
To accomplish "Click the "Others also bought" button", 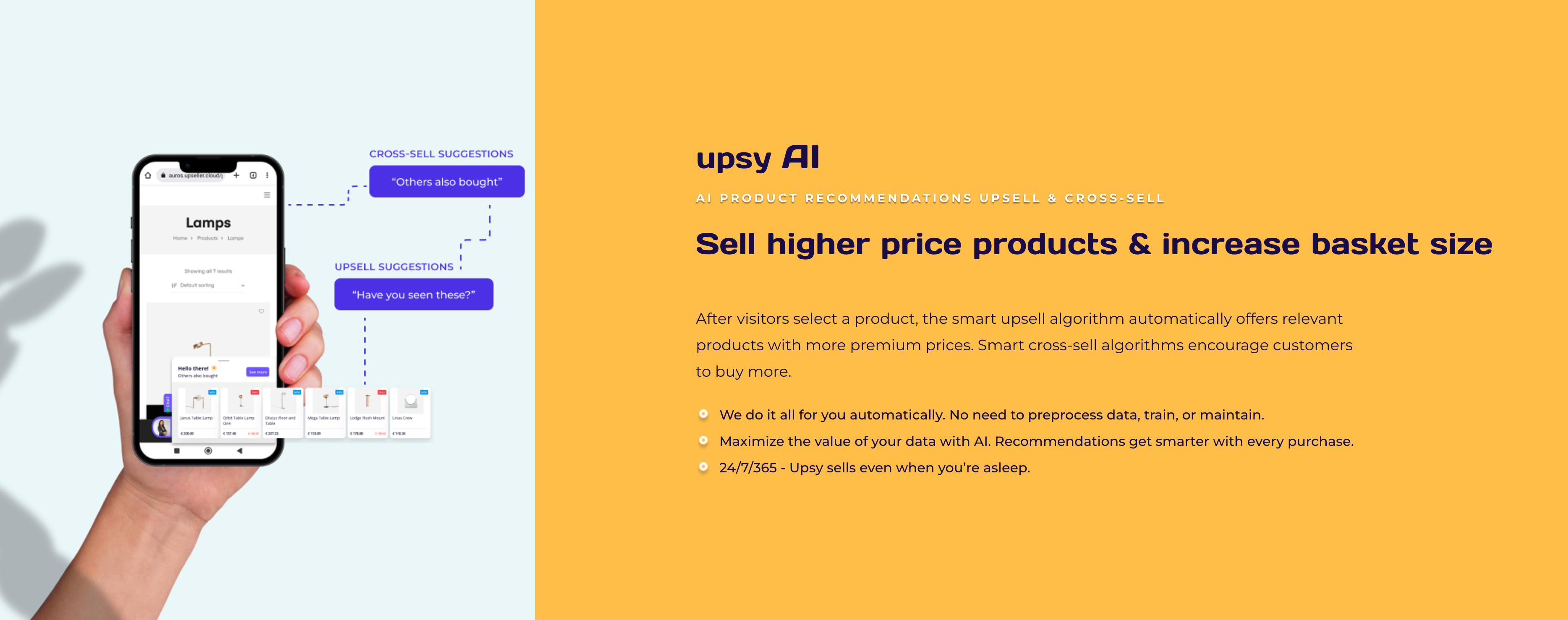I will tap(447, 181).
